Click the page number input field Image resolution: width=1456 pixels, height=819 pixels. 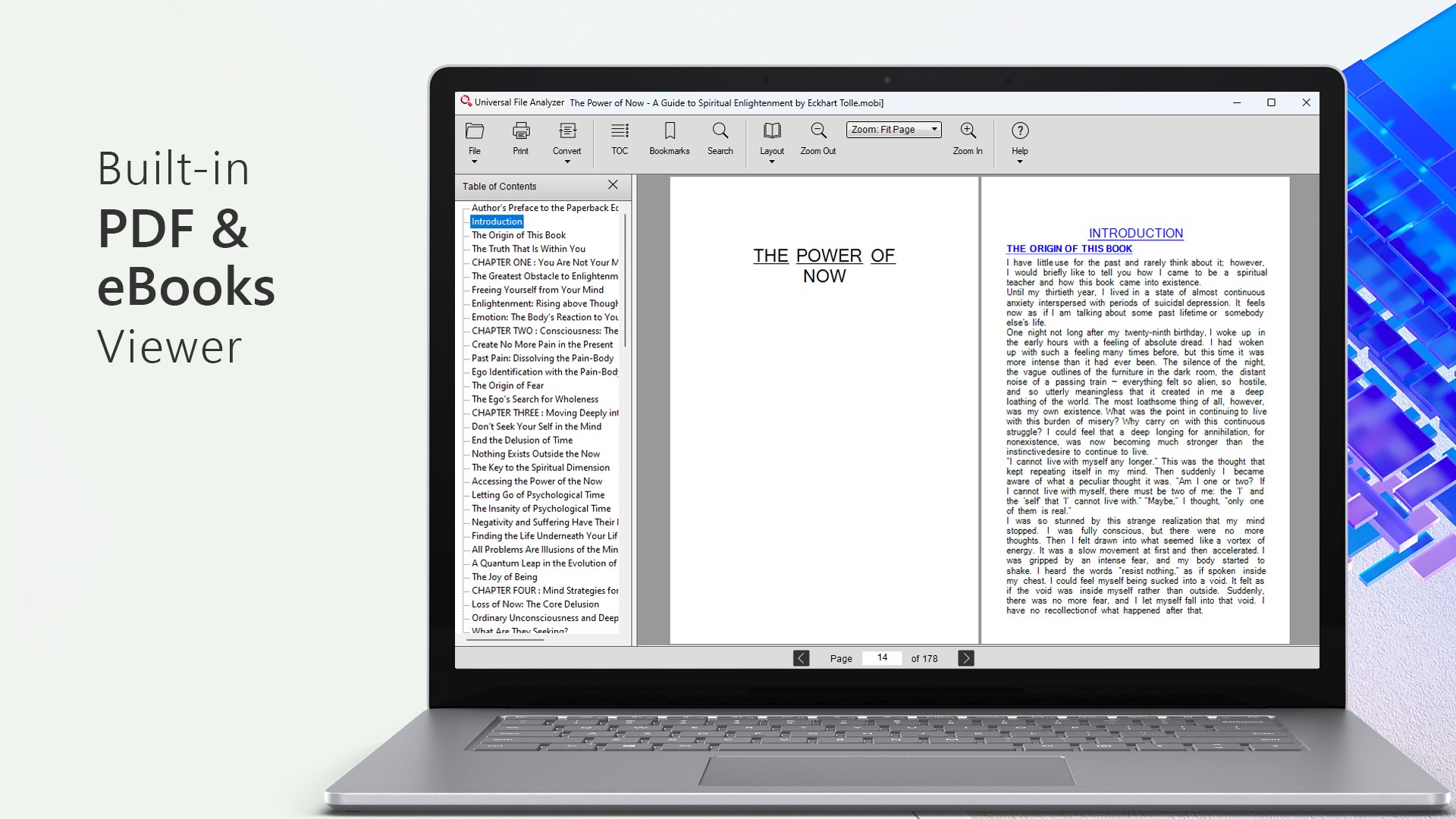click(882, 658)
